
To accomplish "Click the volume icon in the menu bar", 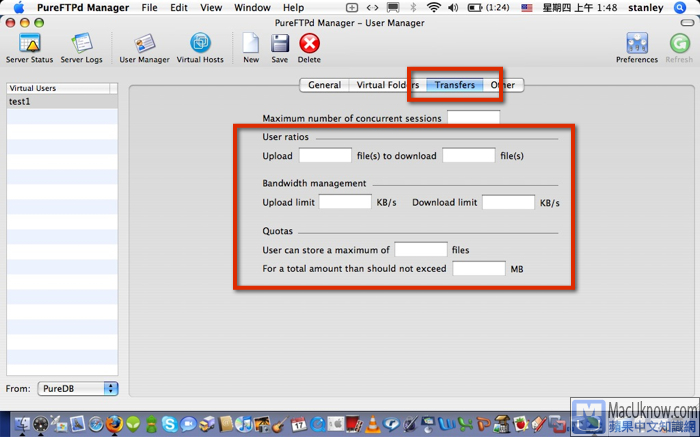I will pyautogui.click(x=453, y=8).
